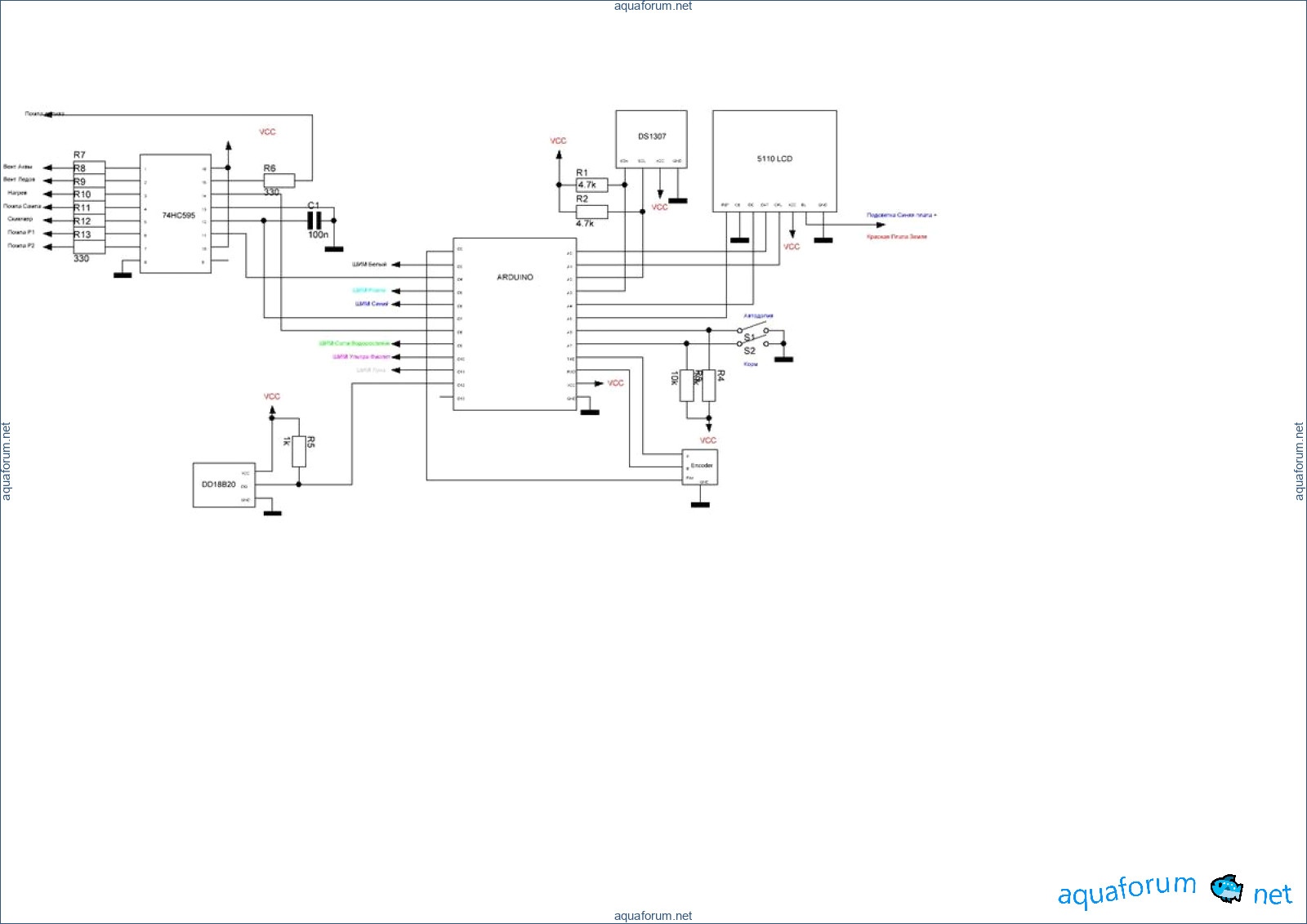The height and width of the screenshot is (924, 1307).
Task: Click the DS1307 clock module block
Action: (651, 139)
